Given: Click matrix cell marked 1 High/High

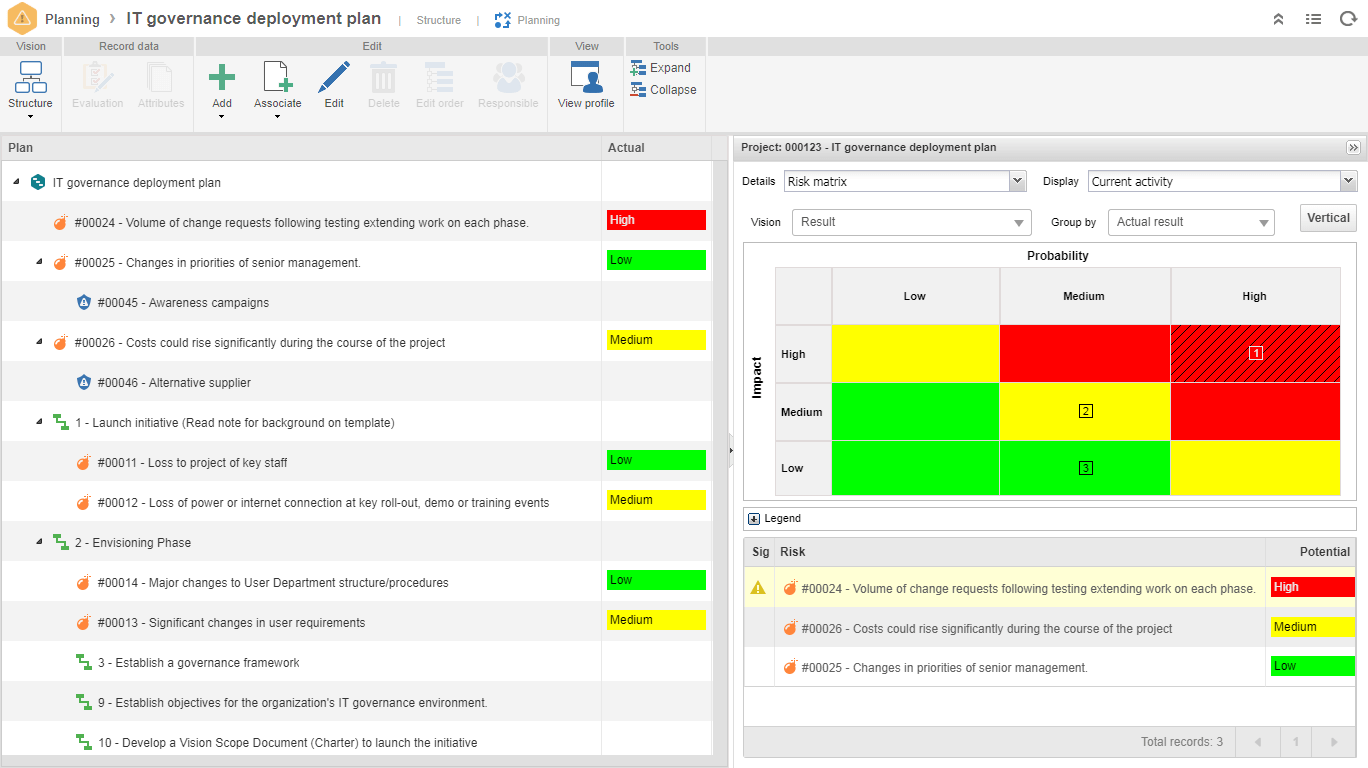Looking at the screenshot, I should pos(1256,353).
